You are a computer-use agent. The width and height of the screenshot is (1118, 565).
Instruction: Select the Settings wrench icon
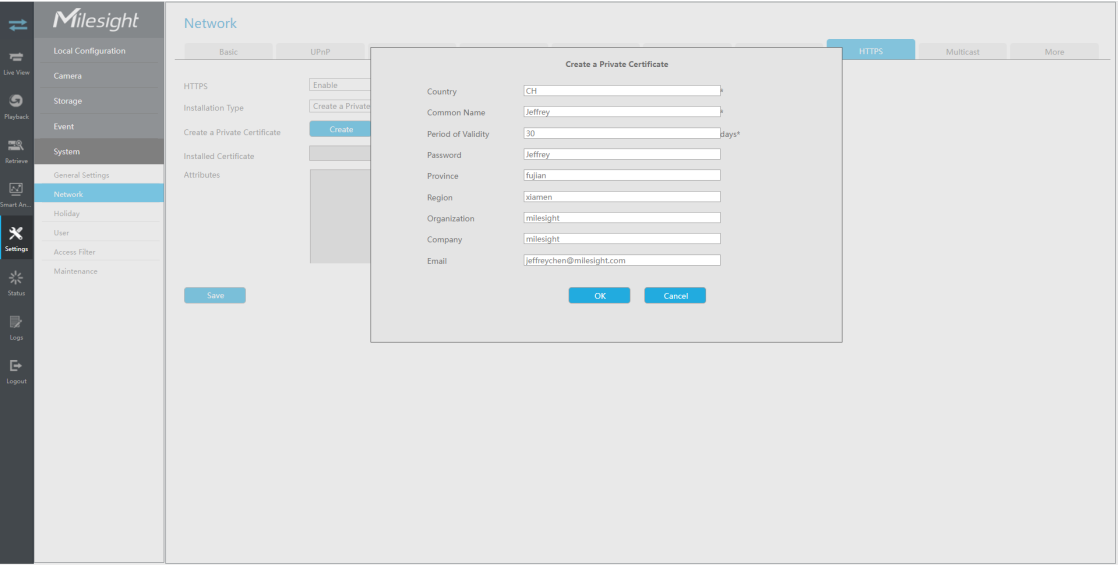[16, 234]
